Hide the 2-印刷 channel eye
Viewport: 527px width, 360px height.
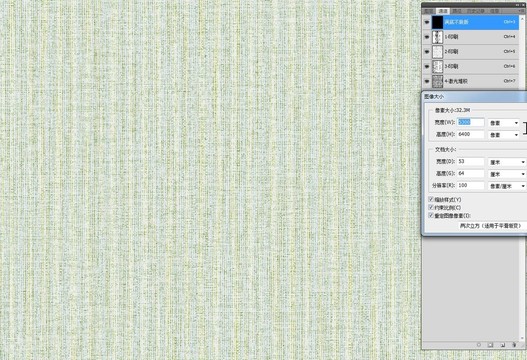[x=427, y=51]
